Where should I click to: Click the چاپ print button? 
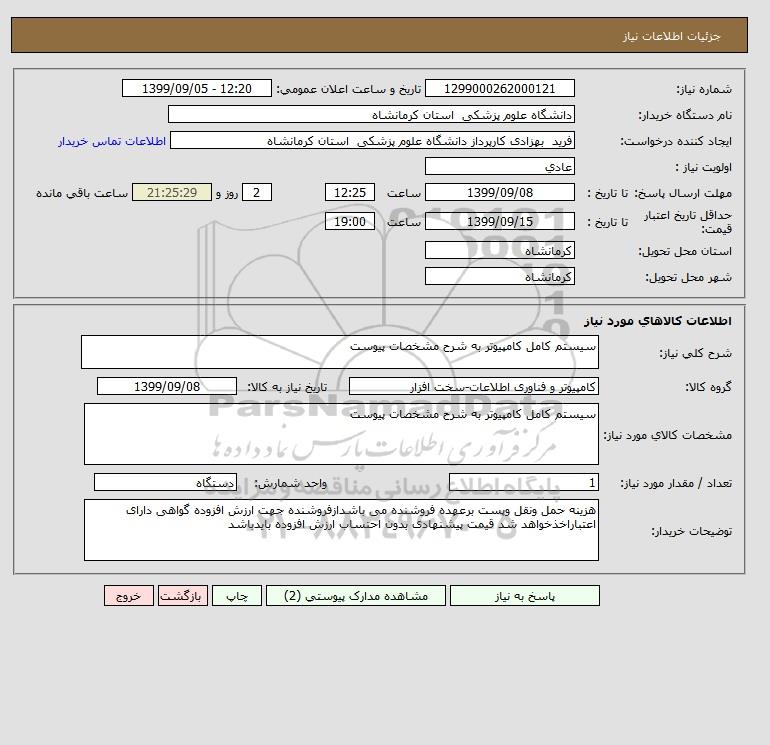tap(237, 596)
